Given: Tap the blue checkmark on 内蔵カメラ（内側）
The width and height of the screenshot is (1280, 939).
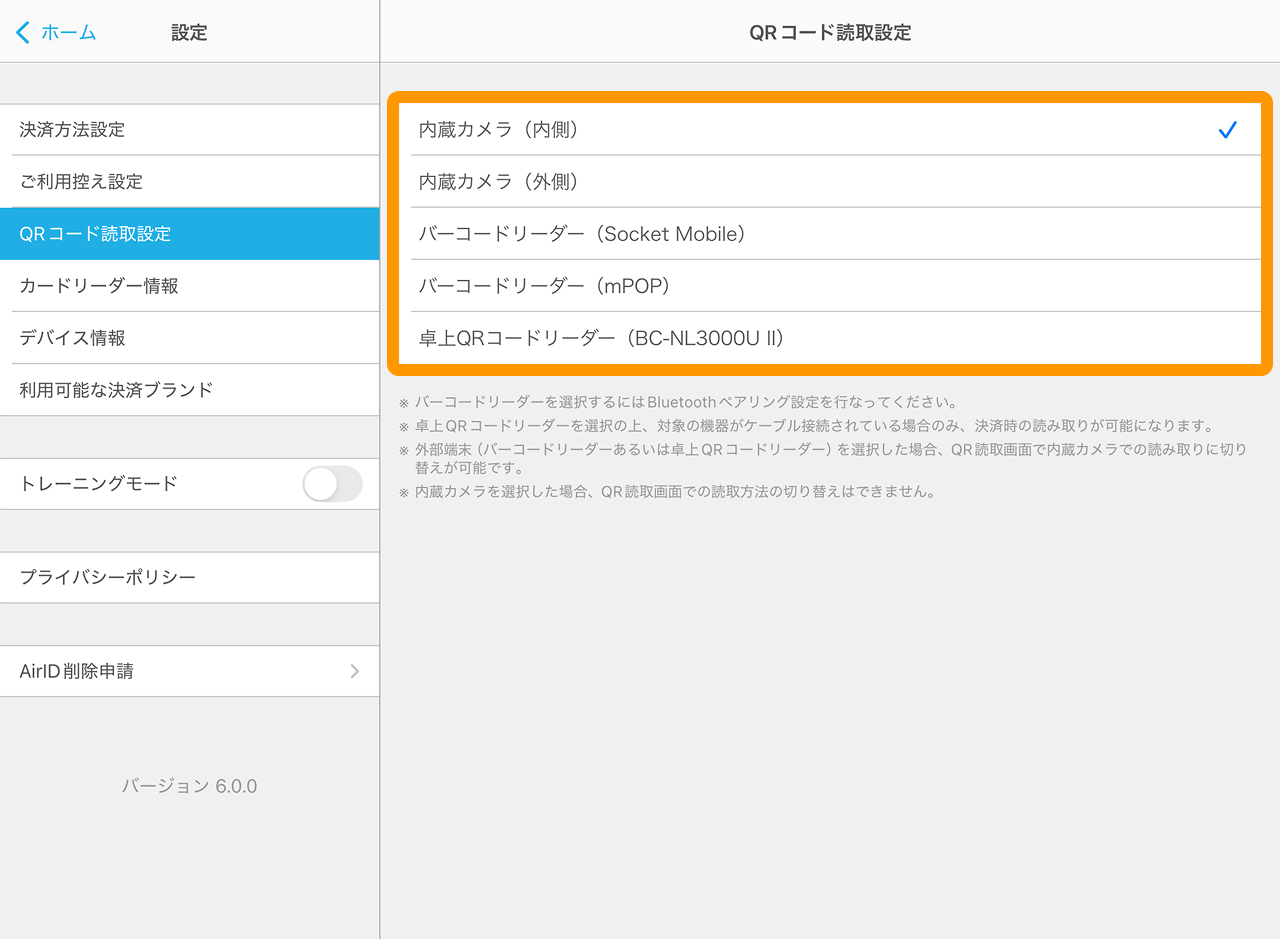Looking at the screenshot, I should pyautogui.click(x=1228, y=130).
